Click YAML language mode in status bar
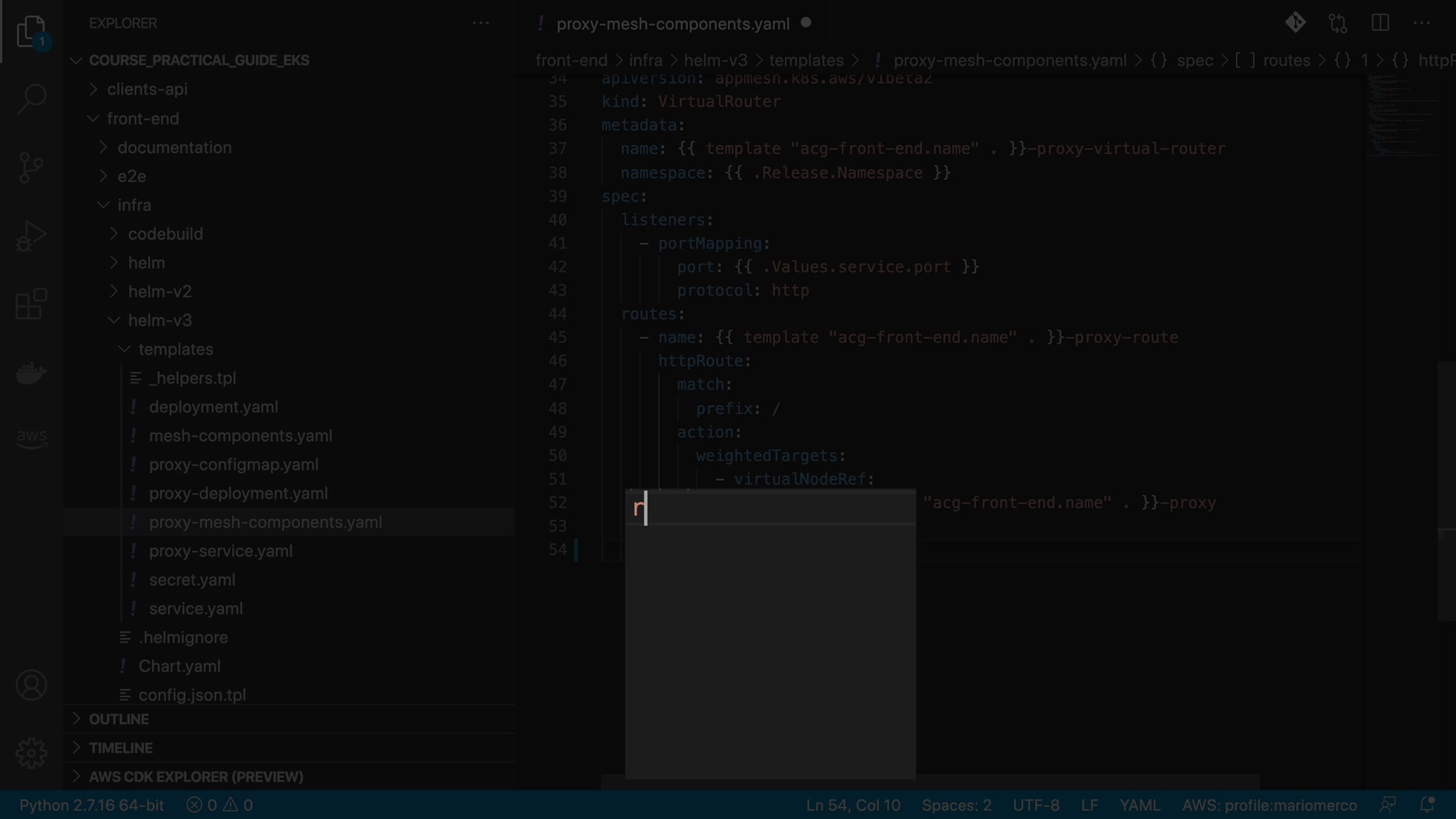The image size is (1456, 819). pos(1139,805)
